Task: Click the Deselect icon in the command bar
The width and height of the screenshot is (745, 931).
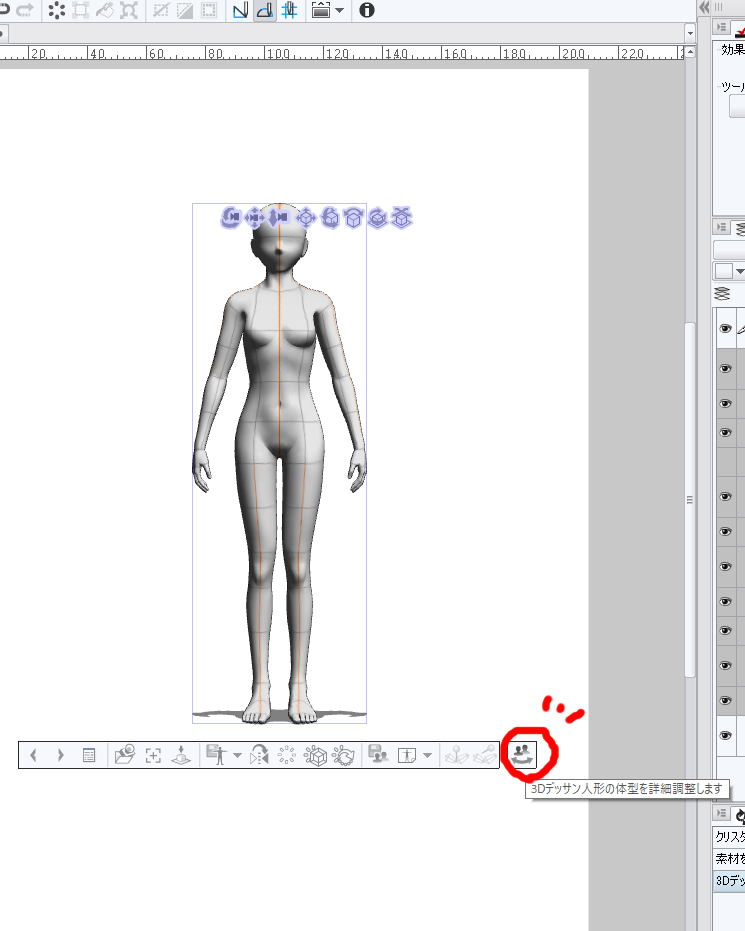Action: pyautogui.click(x=160, y=10)
